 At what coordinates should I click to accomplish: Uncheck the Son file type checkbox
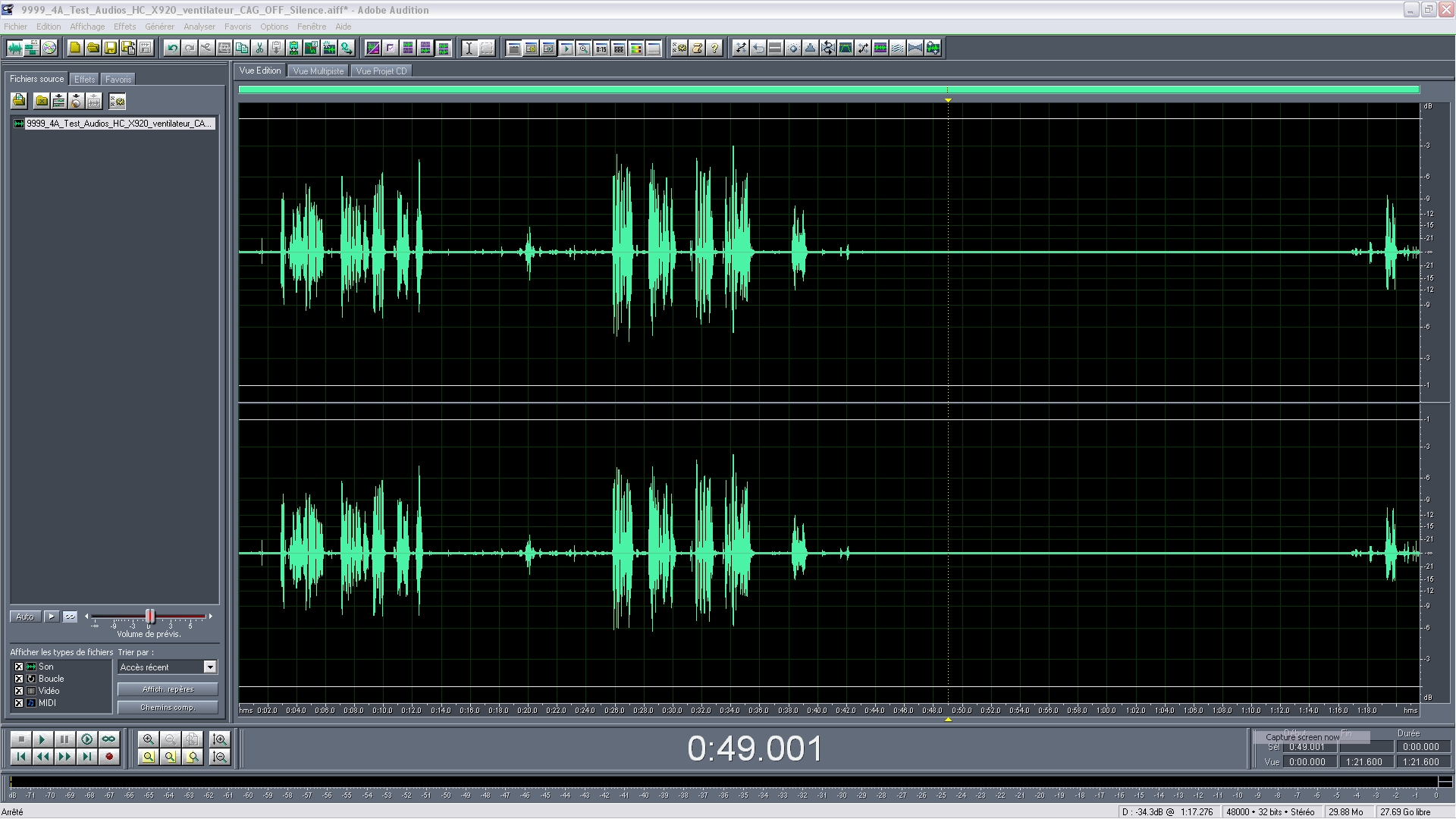pos(19,667)
